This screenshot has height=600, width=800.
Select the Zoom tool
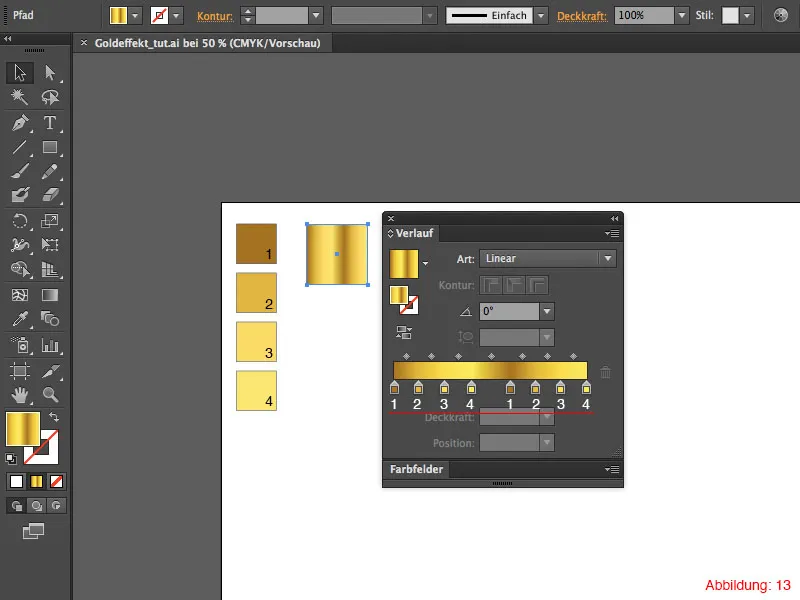pyautogui.click(x=50, y=394)
